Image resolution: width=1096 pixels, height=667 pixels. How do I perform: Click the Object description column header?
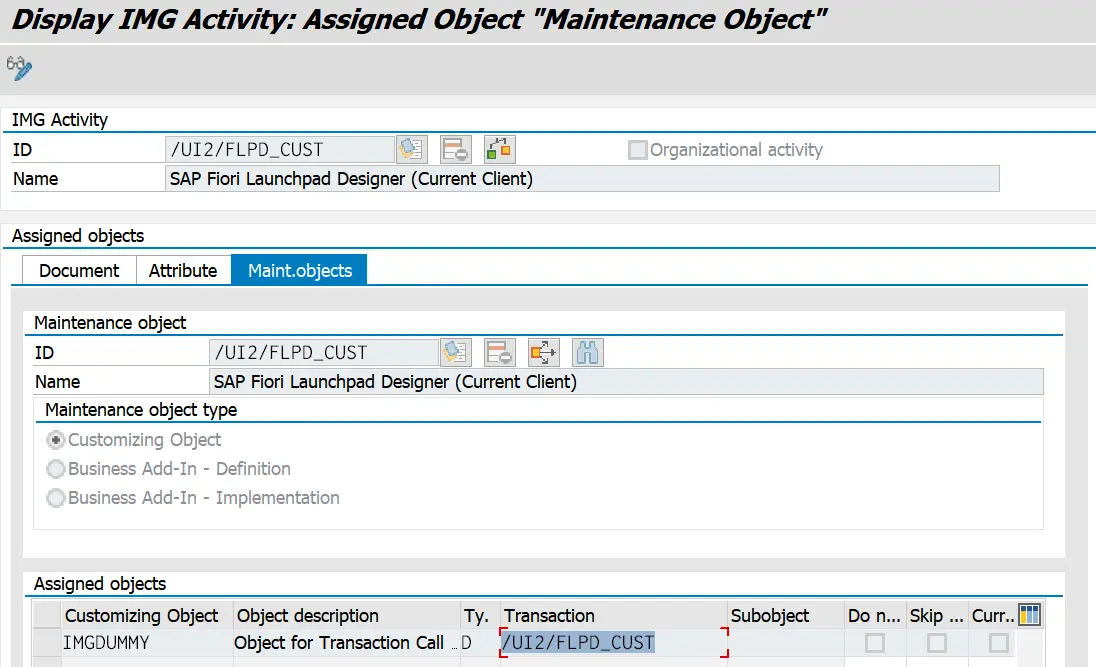[x=346, y=615]
